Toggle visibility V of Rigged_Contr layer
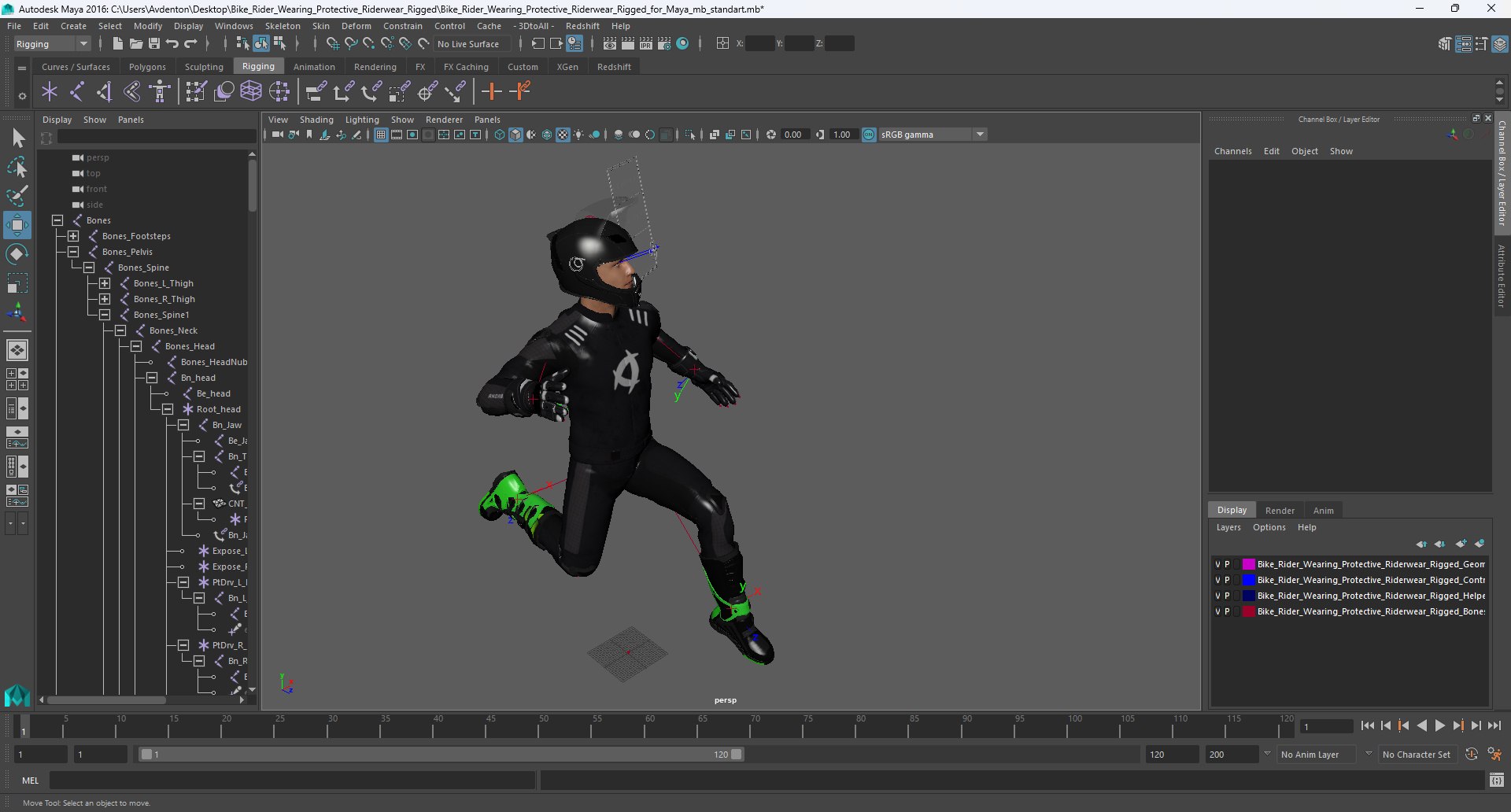Image resolution: width=1511 pixels, height=812 pixels. (1217, 580)
